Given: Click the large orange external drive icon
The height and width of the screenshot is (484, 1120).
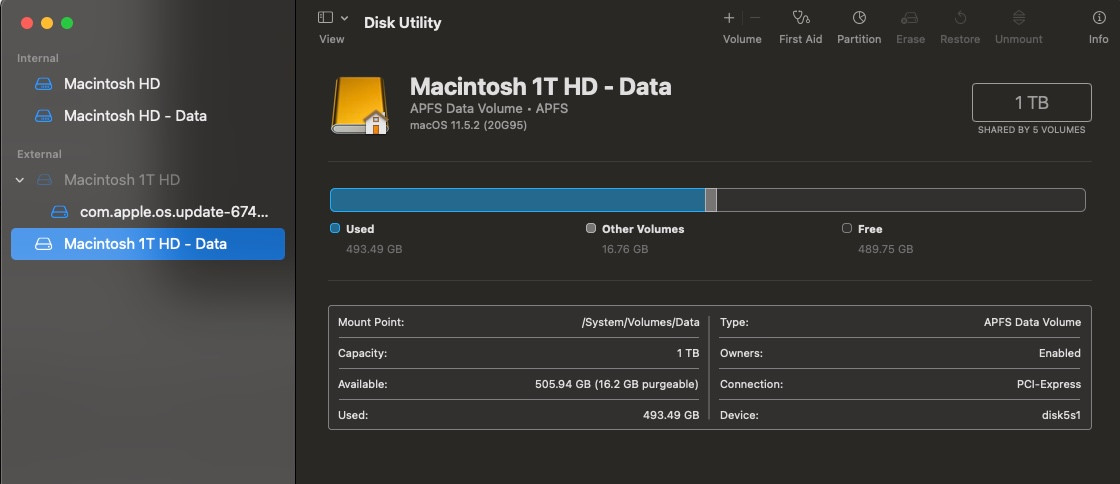Looking at the screenshot, I should tap(361, 106).
